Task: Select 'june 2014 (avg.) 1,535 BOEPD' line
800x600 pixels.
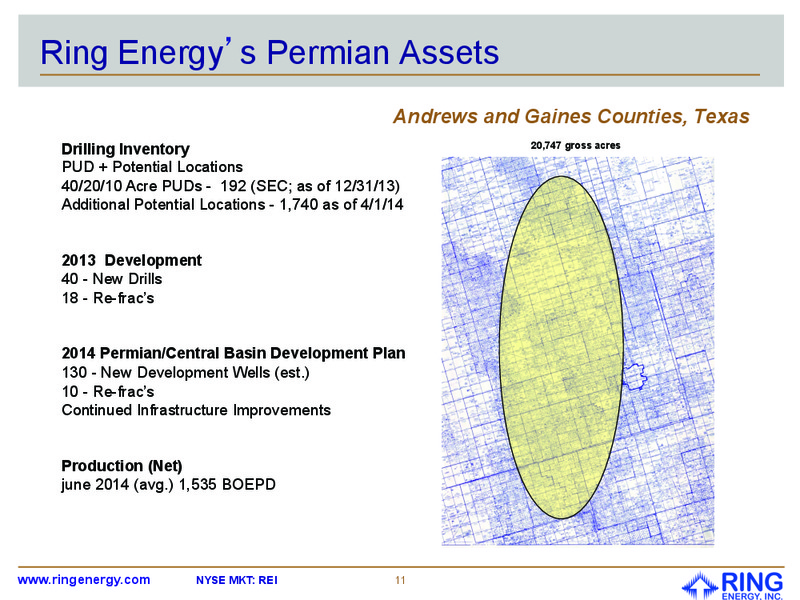Action: tap(168, 484)
